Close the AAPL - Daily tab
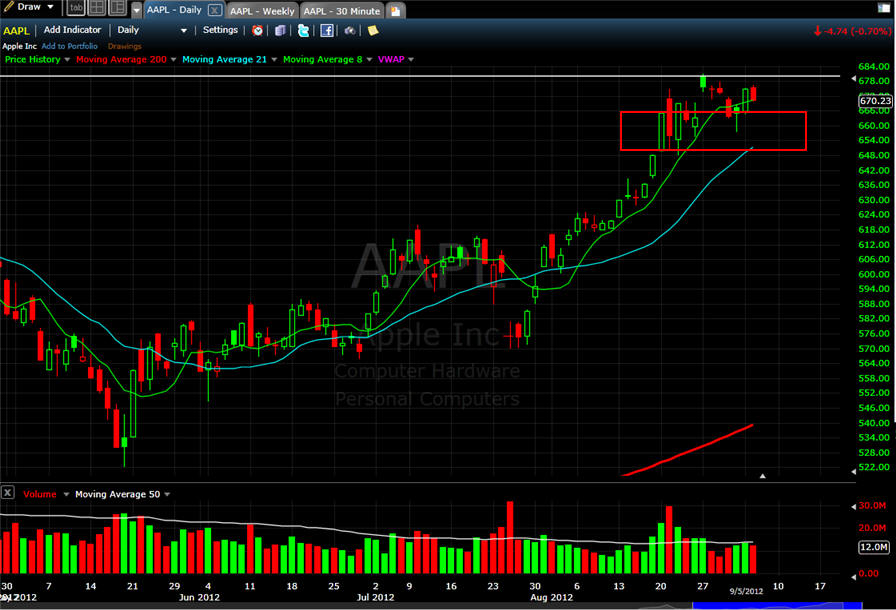The width and height of the screenshot is (896, 610). click(215, 10)
